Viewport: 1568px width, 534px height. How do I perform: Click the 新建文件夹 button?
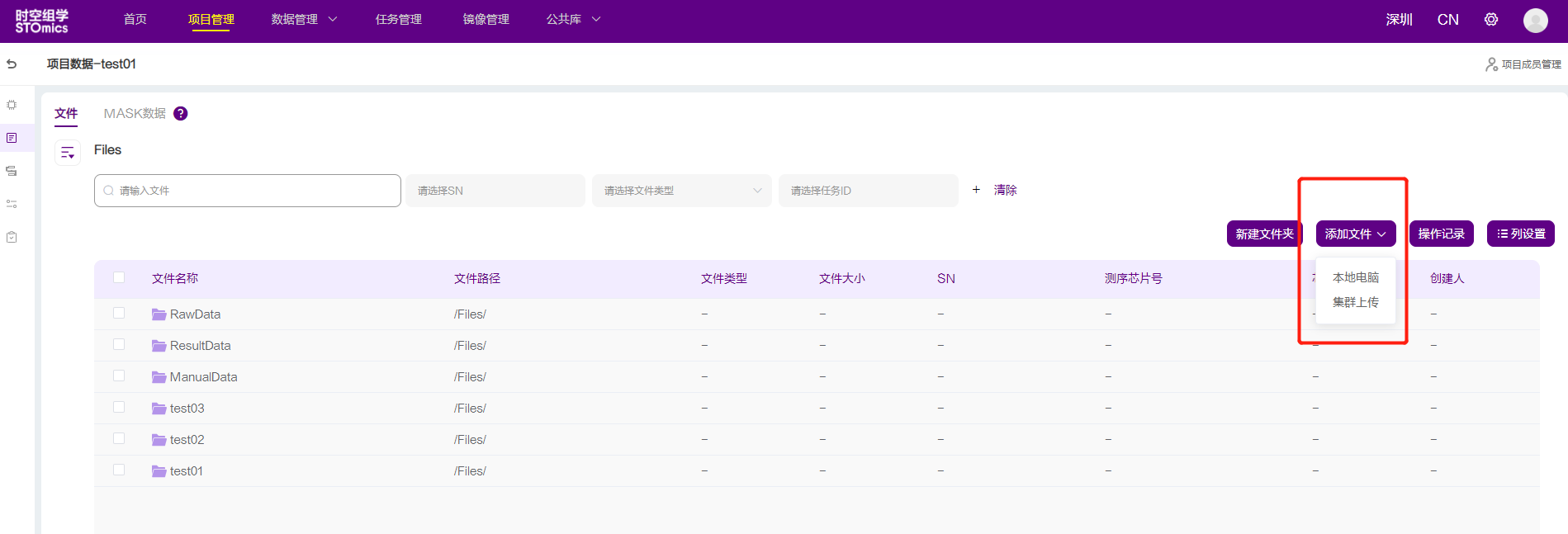pos(1264,234)
